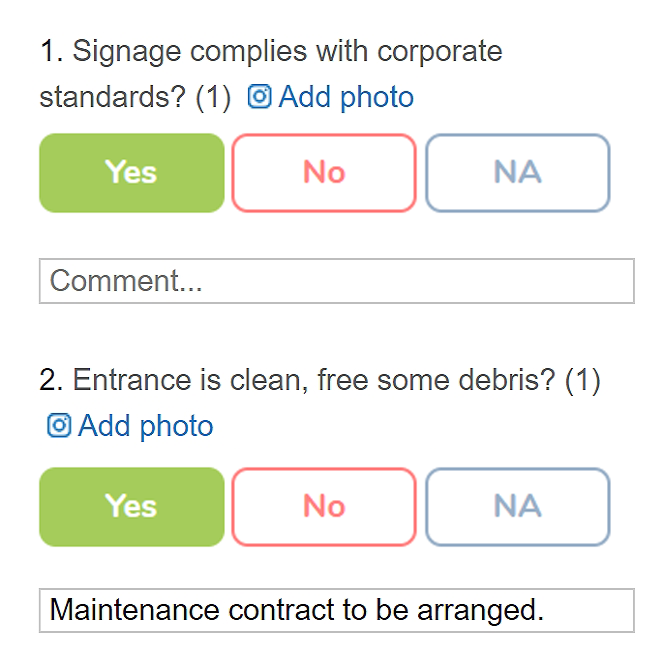Click the camera icon beside signage question
Screen dimensions: 663x663
259,96
